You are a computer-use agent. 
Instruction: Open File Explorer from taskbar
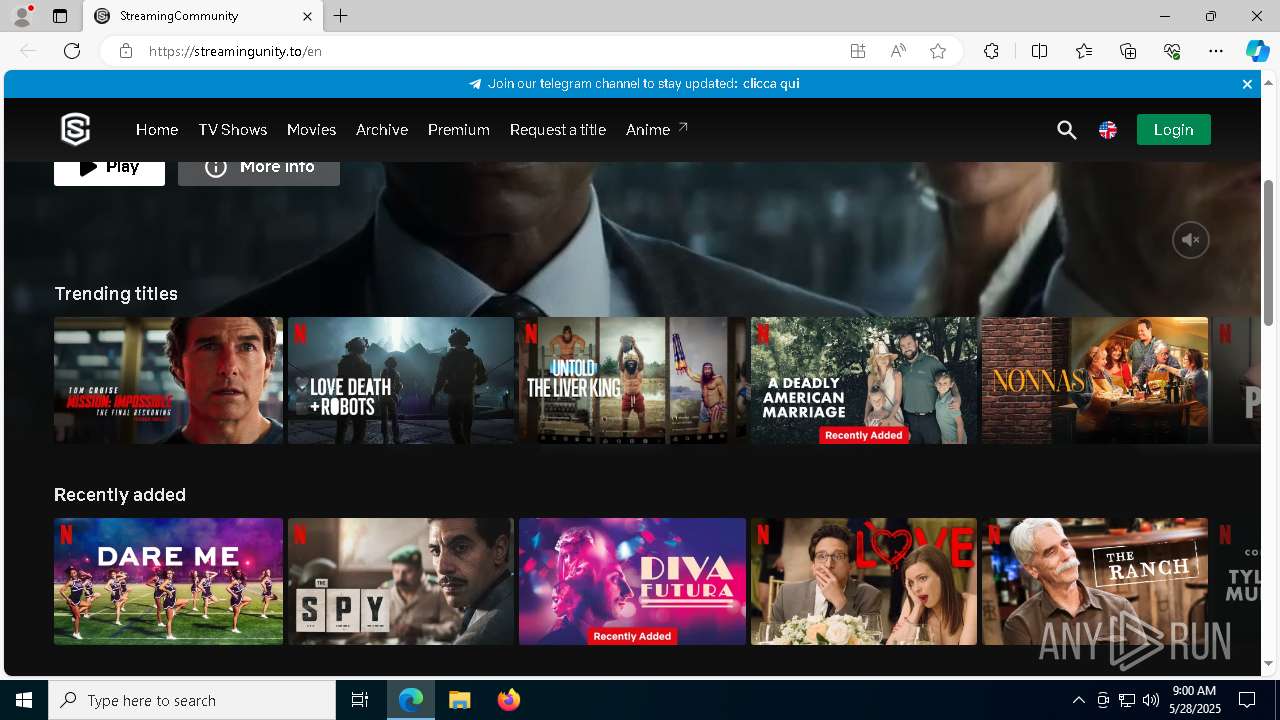tap(459, 700)
